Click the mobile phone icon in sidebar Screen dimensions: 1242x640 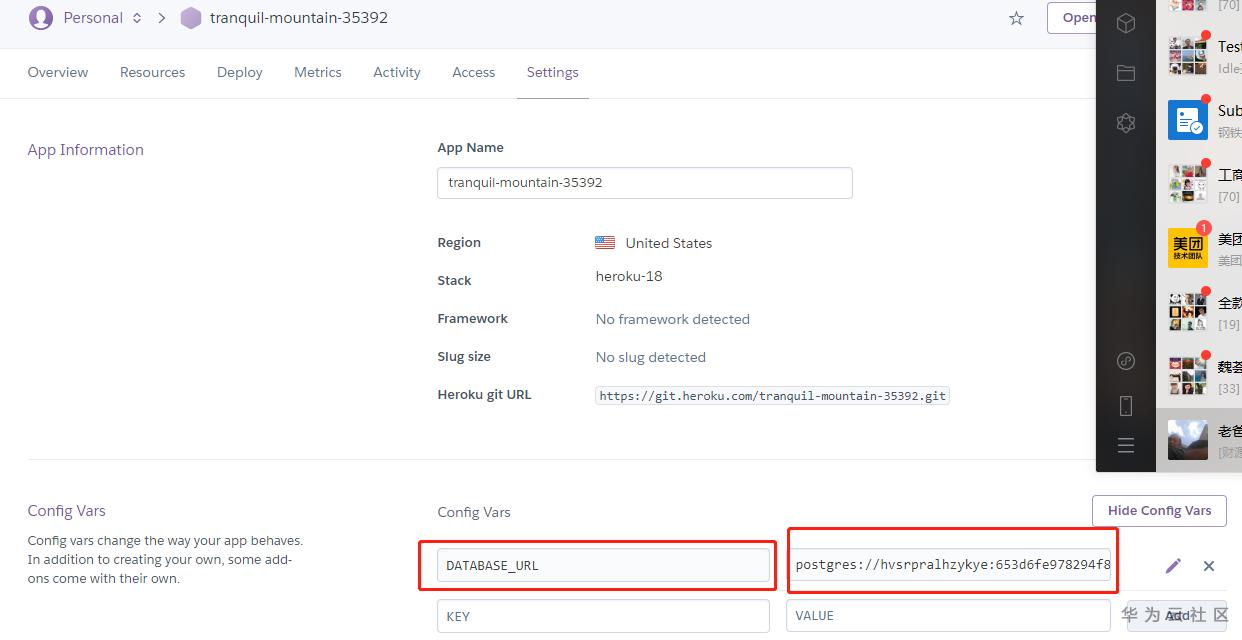(1126, 405)
